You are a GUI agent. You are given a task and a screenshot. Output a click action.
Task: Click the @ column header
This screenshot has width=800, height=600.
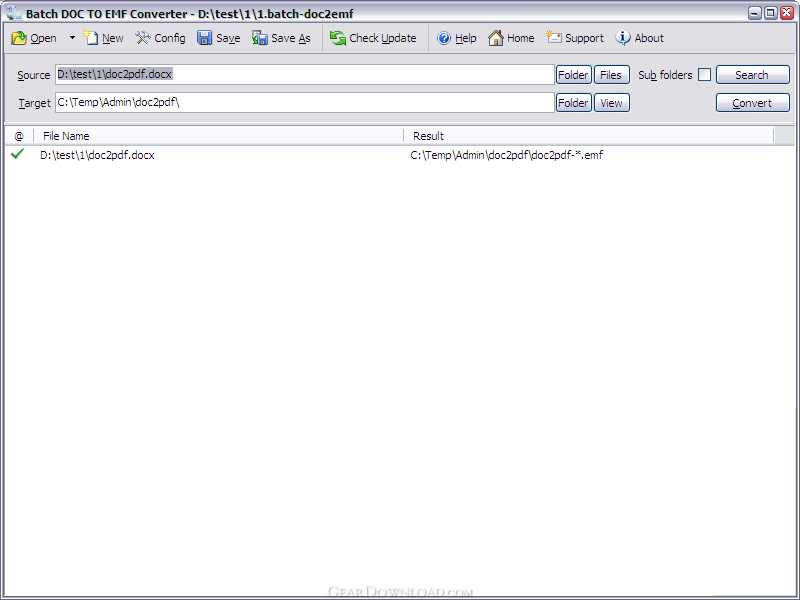point(19,136)
